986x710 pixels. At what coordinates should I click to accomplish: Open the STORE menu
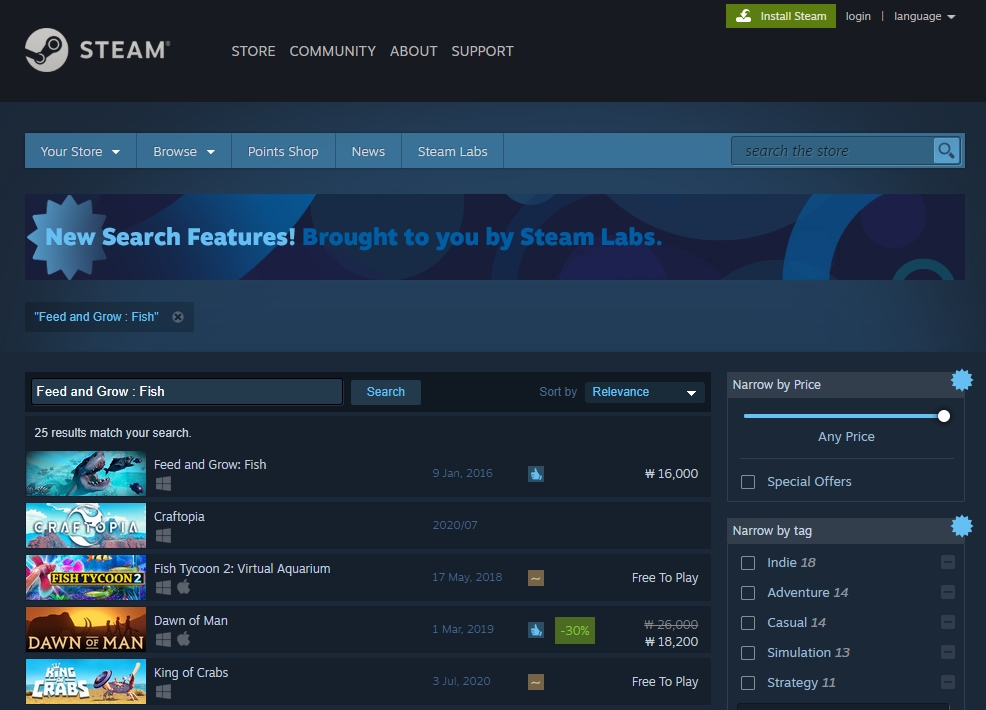tap(253, 51)
